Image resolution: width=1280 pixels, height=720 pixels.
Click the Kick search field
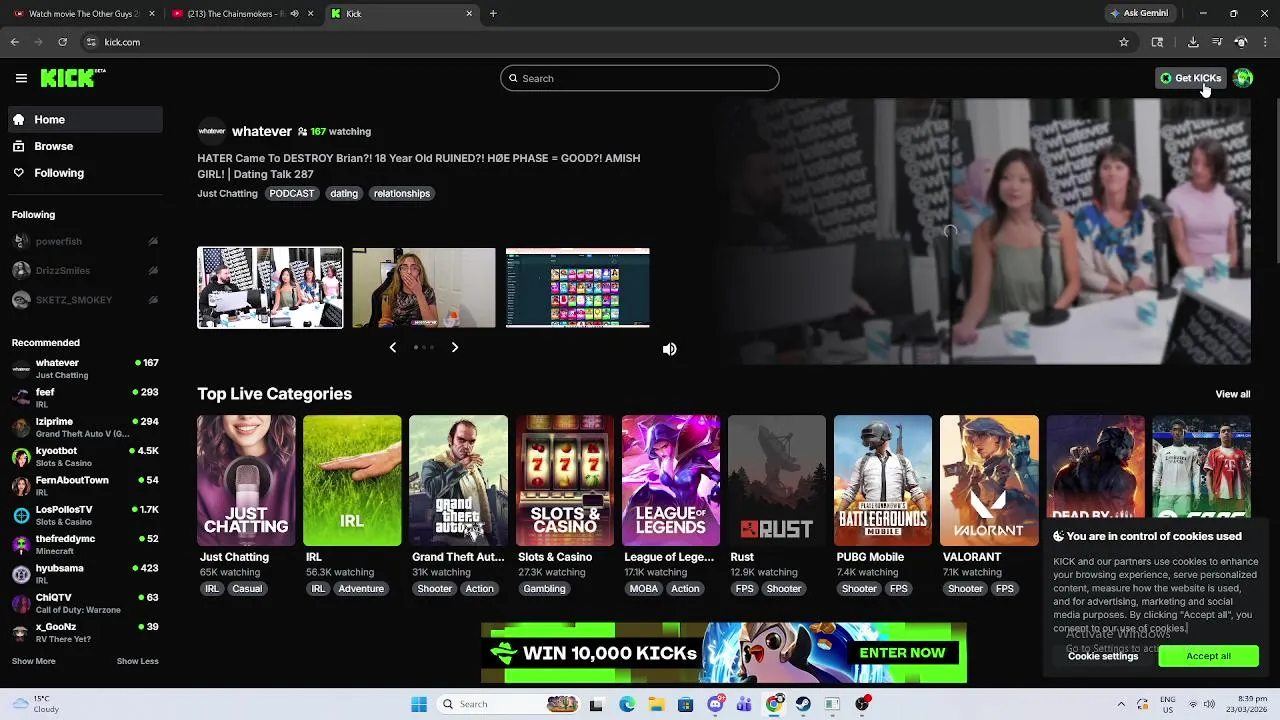[640, 78]
